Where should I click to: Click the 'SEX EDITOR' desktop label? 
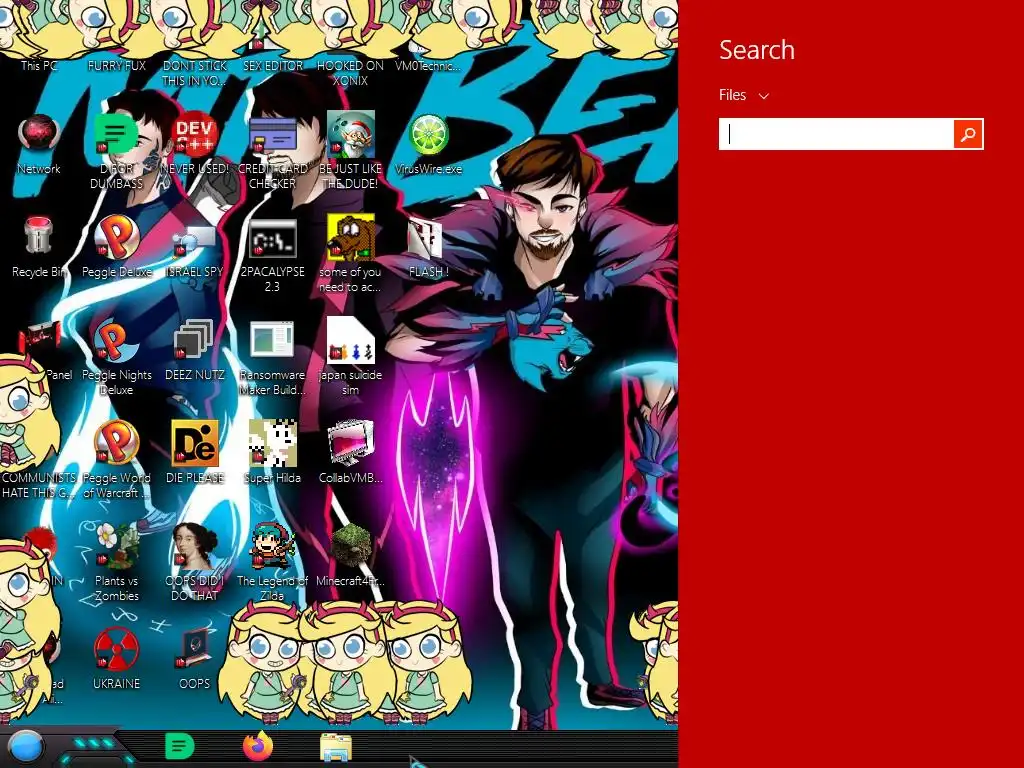point(272,66)
